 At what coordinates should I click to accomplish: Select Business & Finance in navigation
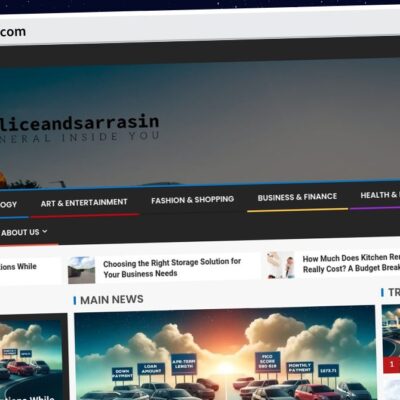point(297,197)
